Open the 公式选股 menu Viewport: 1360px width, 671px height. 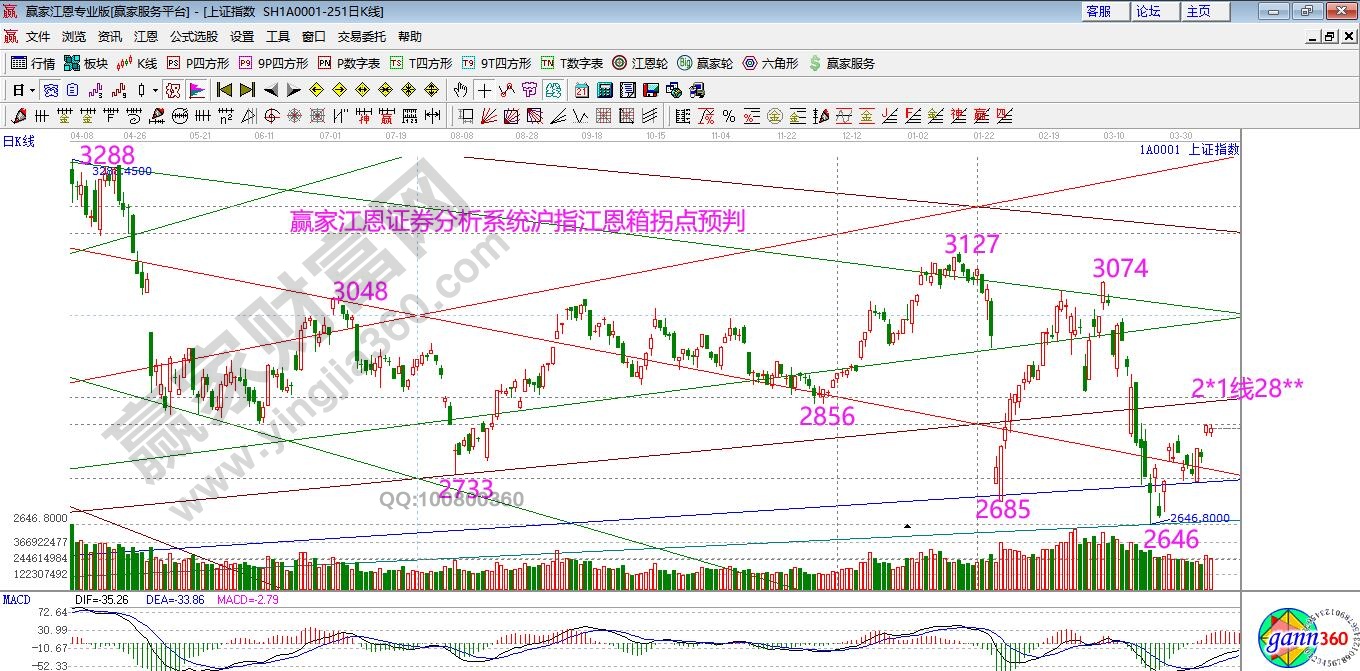pyautogui.click(x=193, y=37)
